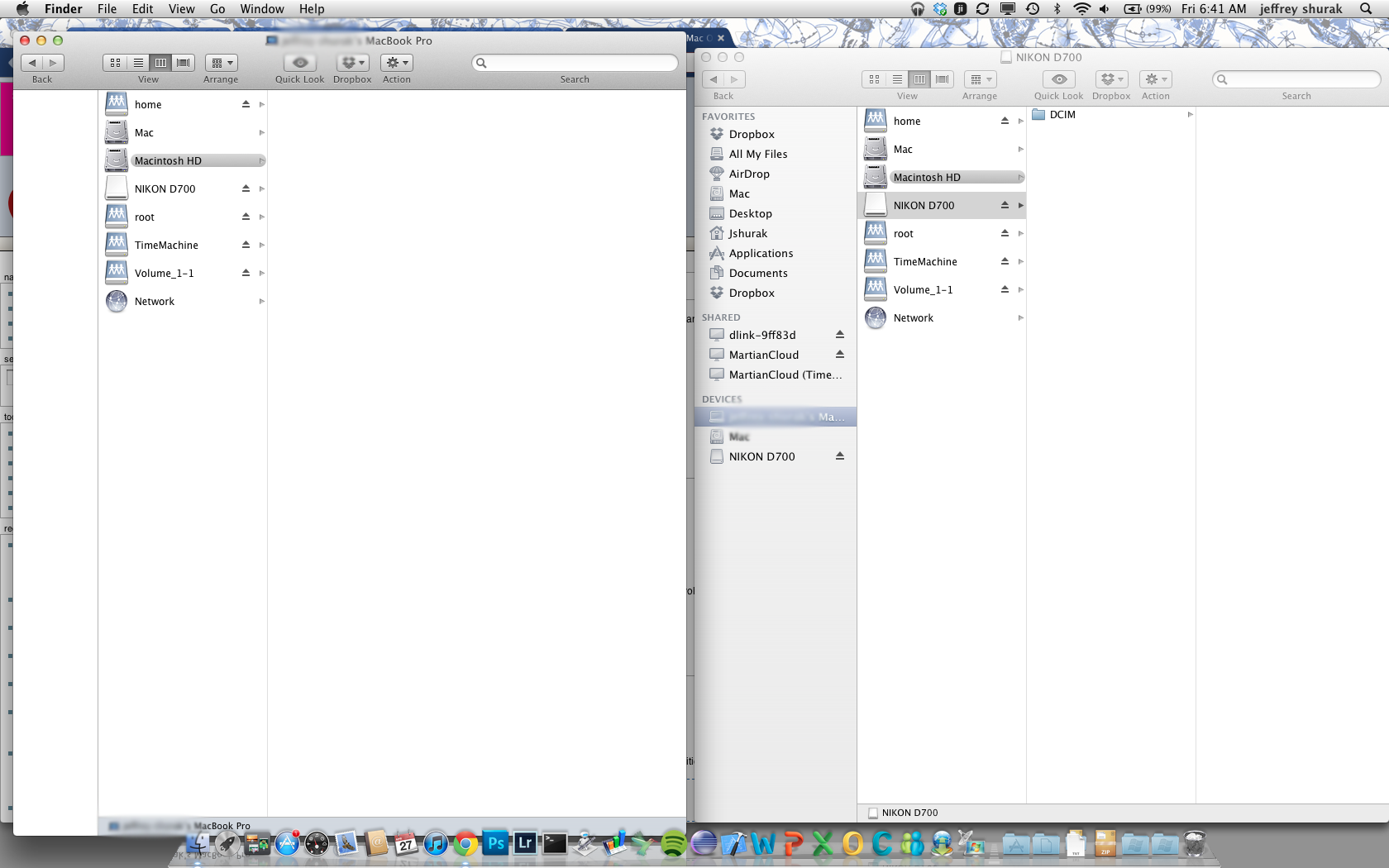Eject NIKON D700 in sidebar Devices

(840, 456)
